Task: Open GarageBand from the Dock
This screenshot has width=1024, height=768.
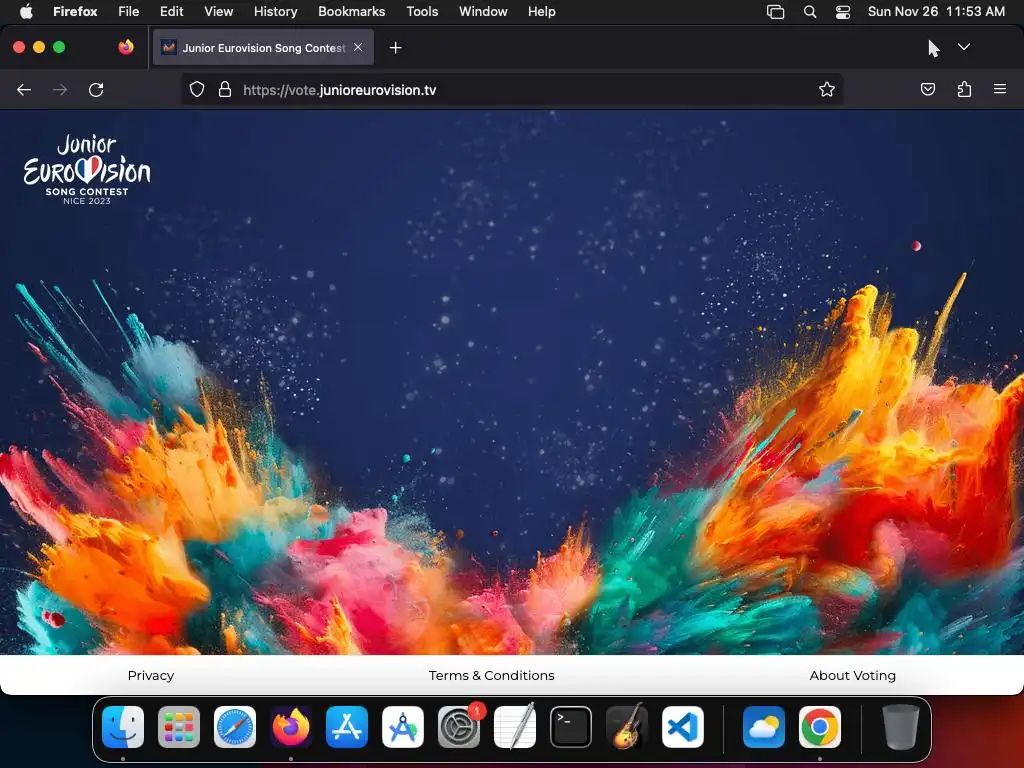Action: click(627, 727)
